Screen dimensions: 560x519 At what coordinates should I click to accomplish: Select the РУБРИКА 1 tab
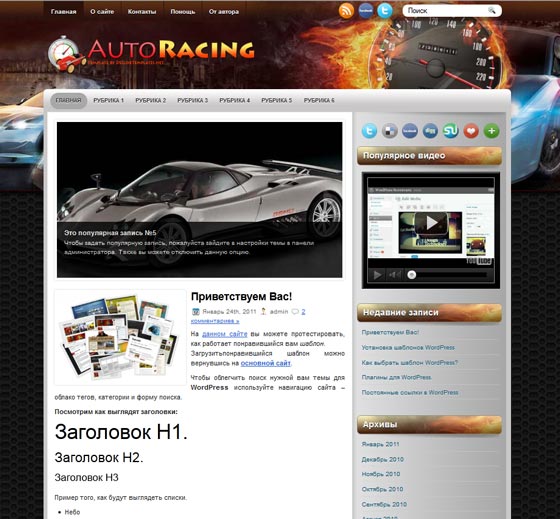pyautogui.click(x=109, y=100)
